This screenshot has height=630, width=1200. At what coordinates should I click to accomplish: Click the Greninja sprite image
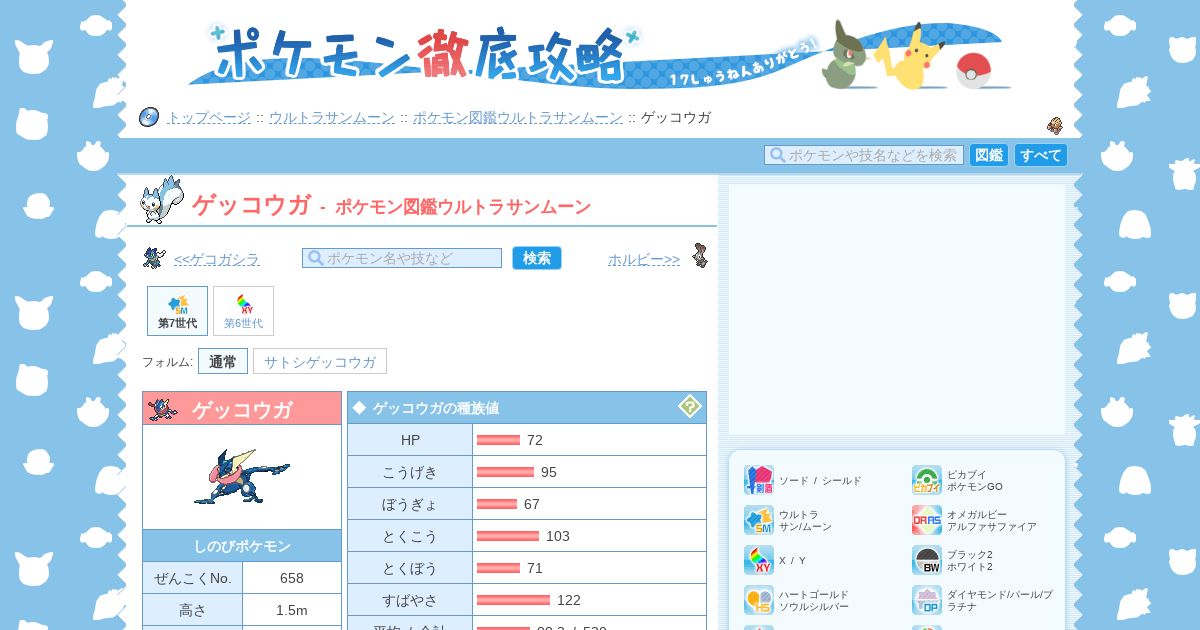click(241, 476)
